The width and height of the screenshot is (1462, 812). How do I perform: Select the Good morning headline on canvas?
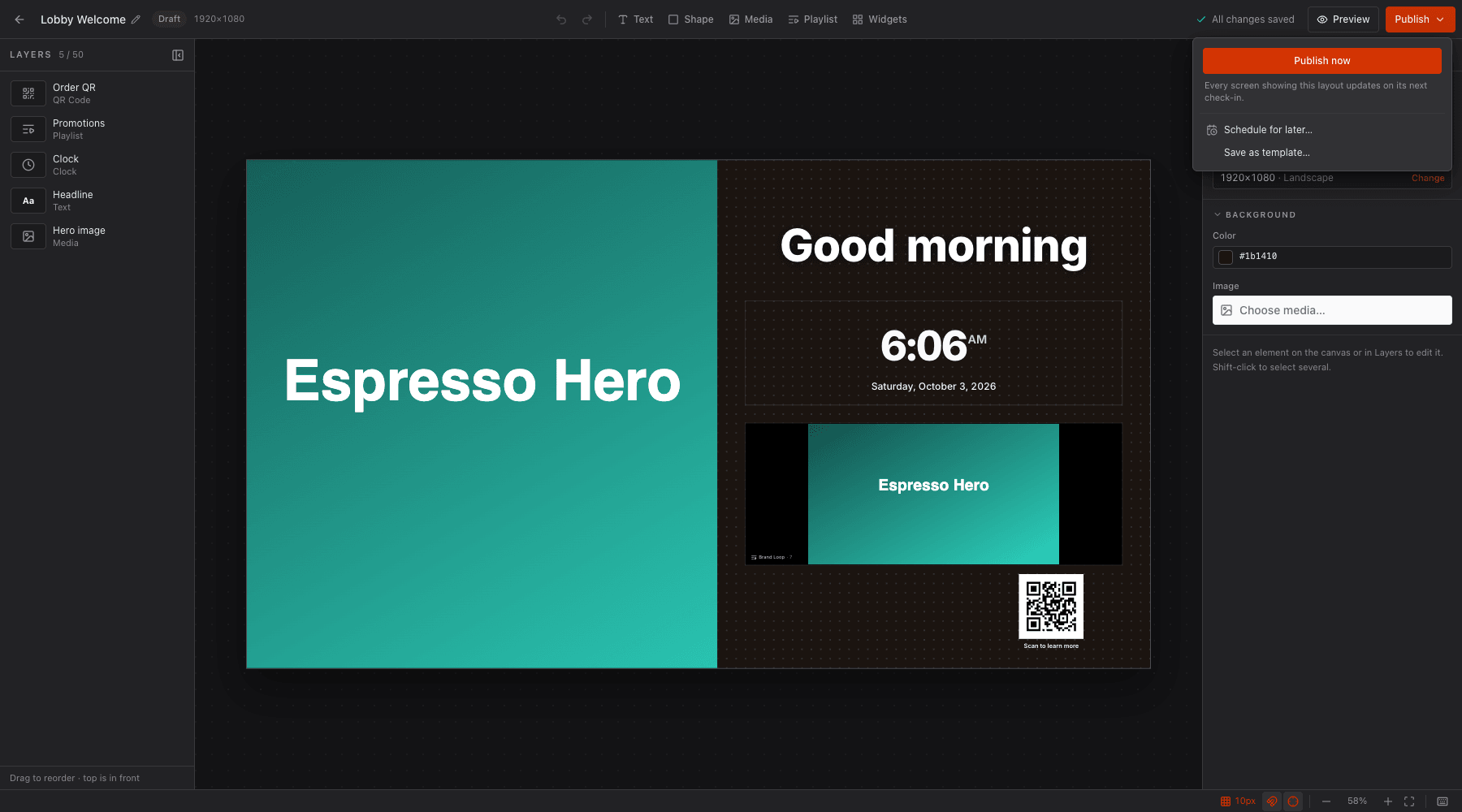[933, 245]
